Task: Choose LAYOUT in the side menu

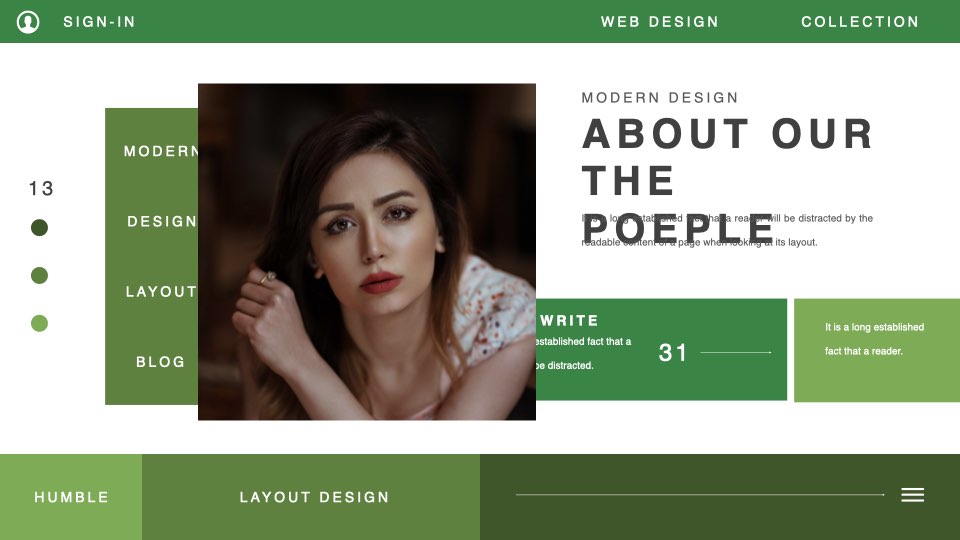Action: tap(161, 292)
